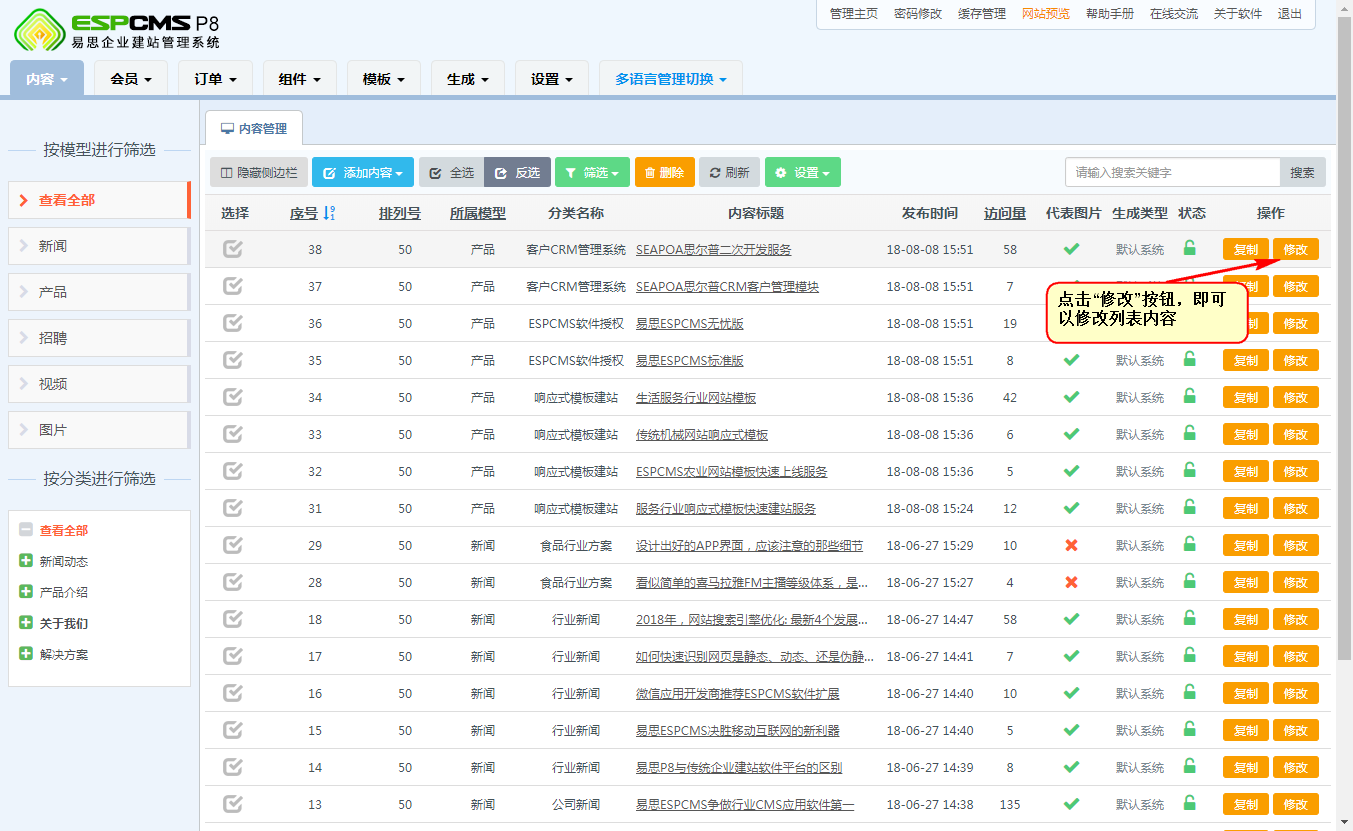This screenshot has width=1353, height=831.
Task: Click the green check image icon in row 13
Action: (x=1071, y=804)
